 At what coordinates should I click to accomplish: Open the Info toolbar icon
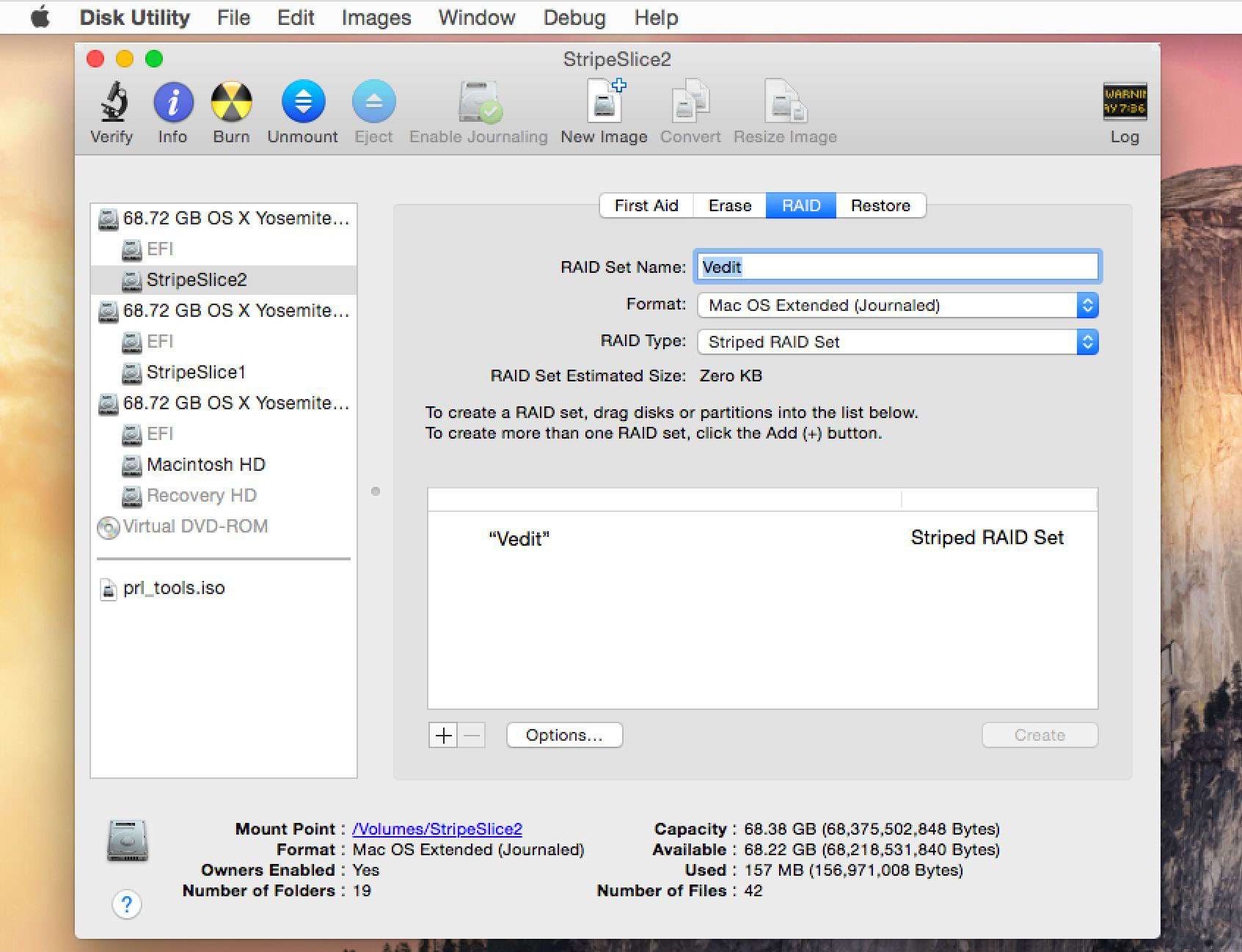click(x=173, y=102)
